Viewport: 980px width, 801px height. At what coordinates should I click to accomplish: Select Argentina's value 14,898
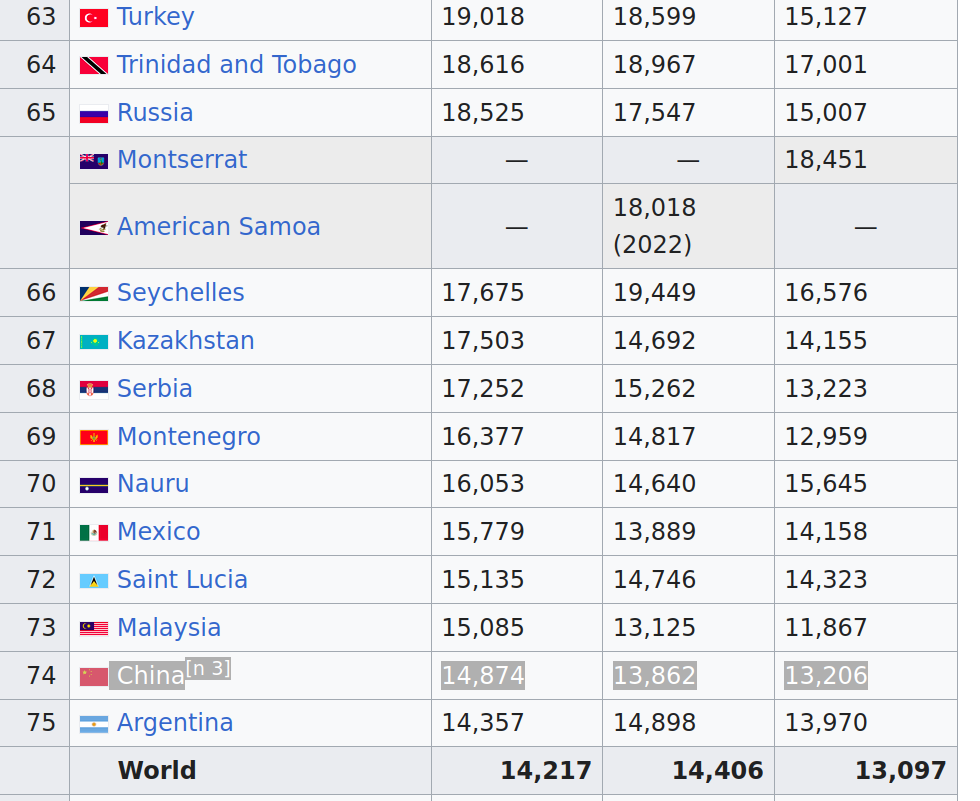click(x=654, y=723)
